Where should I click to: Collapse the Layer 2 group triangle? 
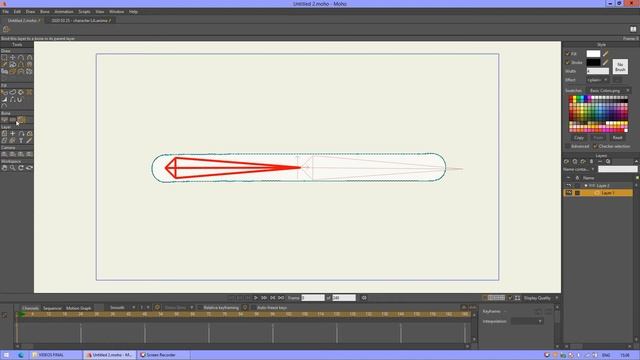point(586,185)
